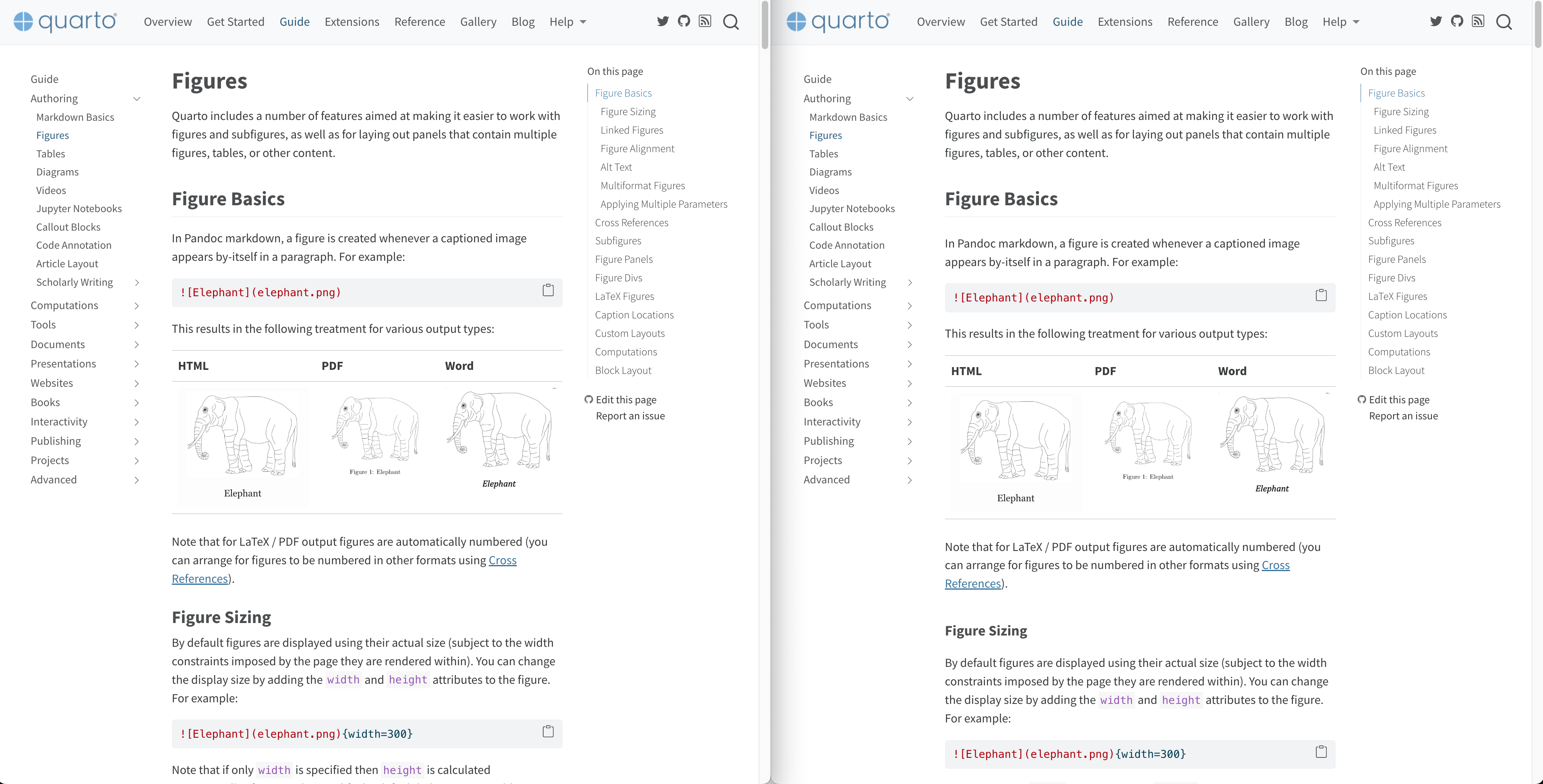Open Code Annotation in right window sidebar
Viewport: 1543px width, 784px height.
pos(846,245)
